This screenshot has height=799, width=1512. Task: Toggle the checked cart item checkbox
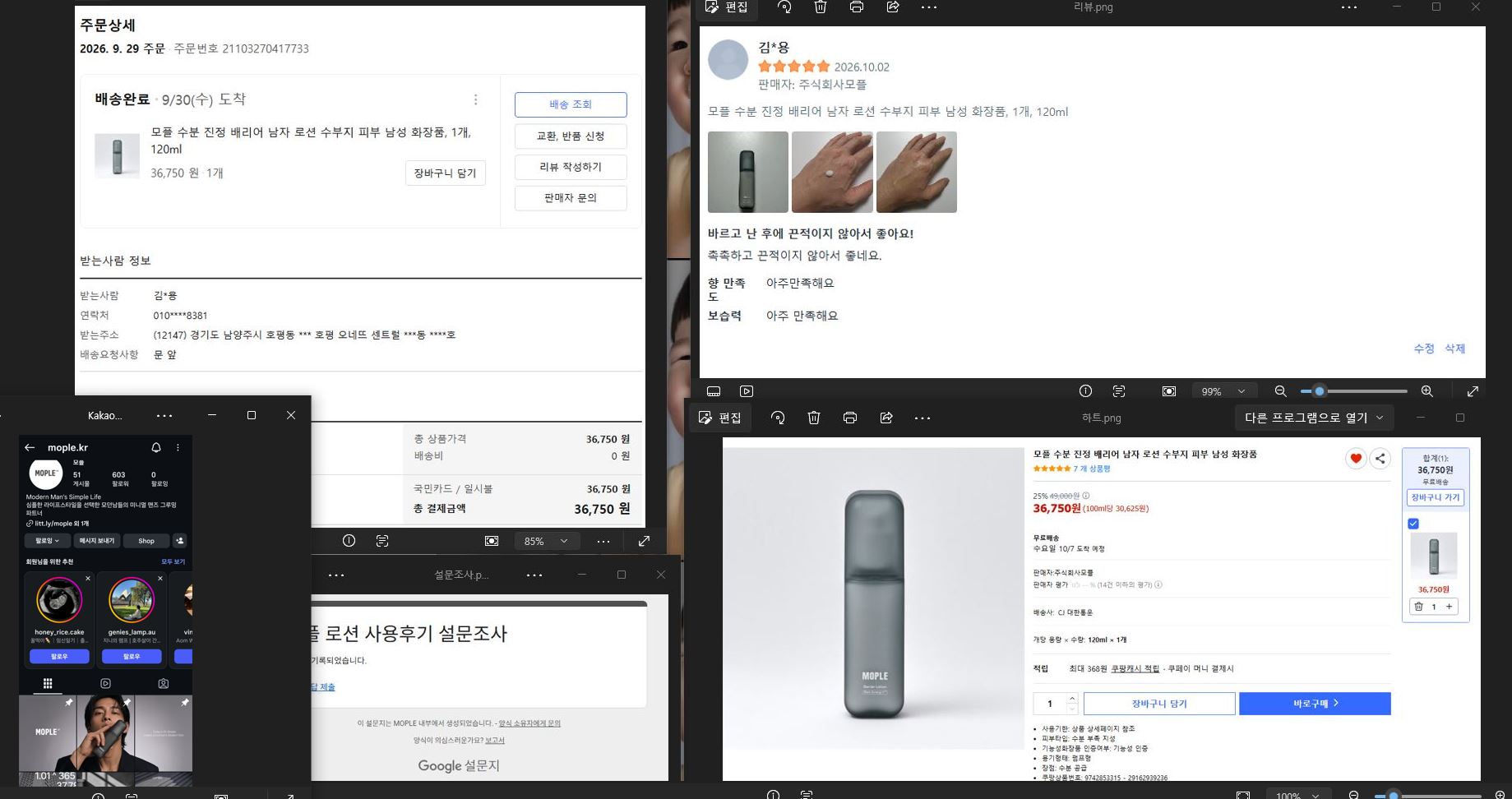(x=1413, y=524)
